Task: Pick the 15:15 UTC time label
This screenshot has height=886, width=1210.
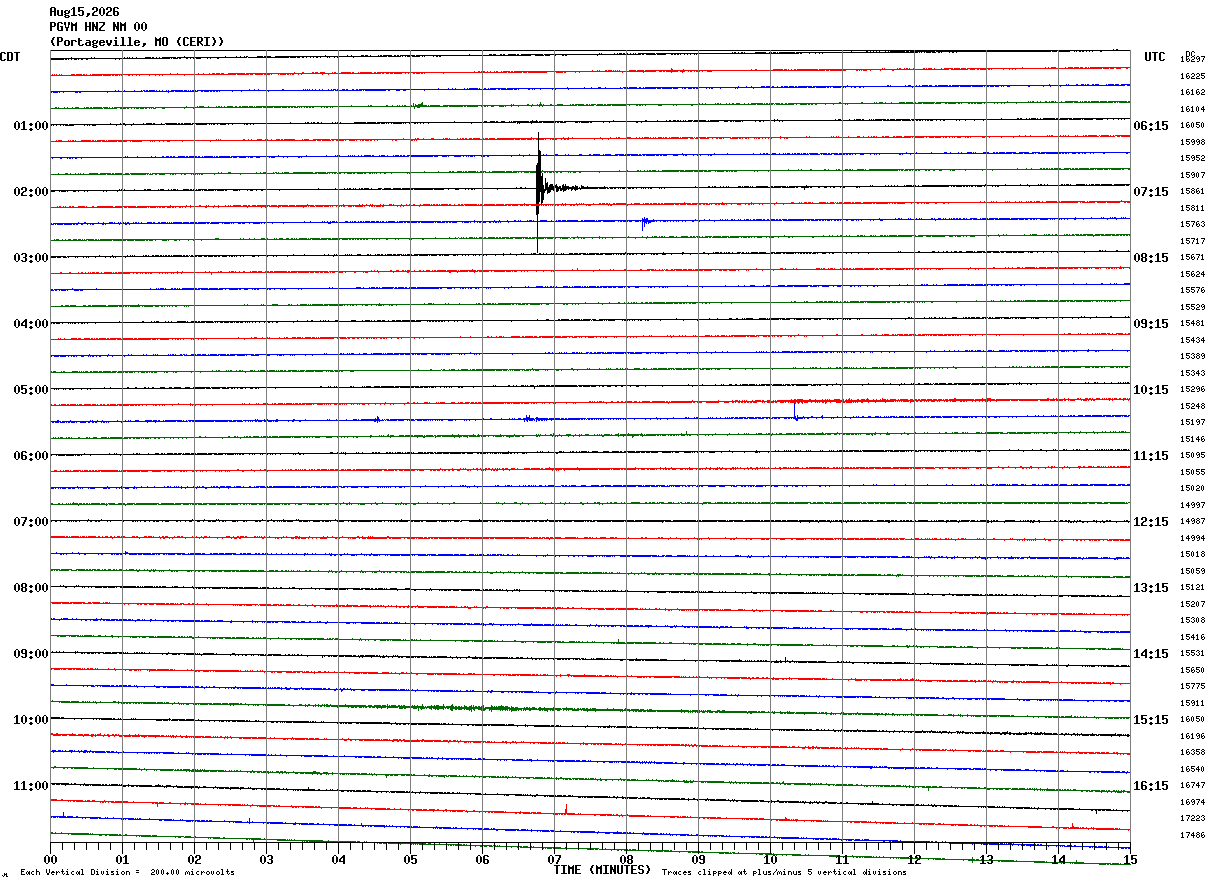Action: coord(1151,720)
